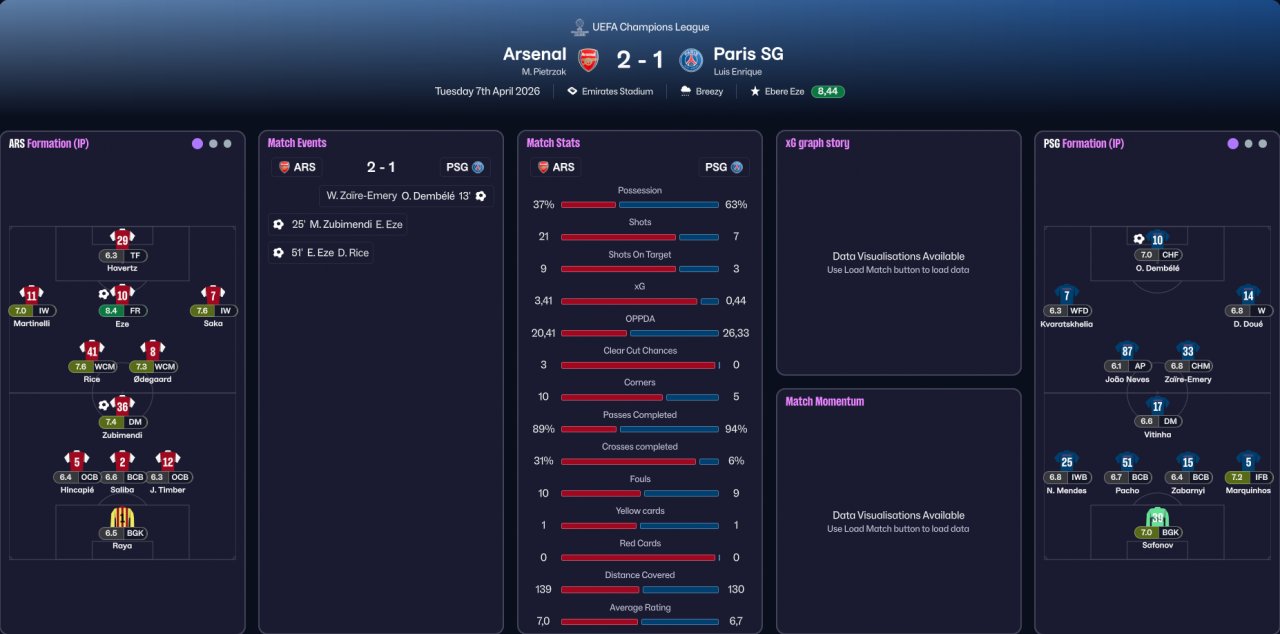Click the goal ball icon beside Dembélé 13'
The width and height of the screenshot is (1280, 634).
pyautogui.click(x=481, y=196)
